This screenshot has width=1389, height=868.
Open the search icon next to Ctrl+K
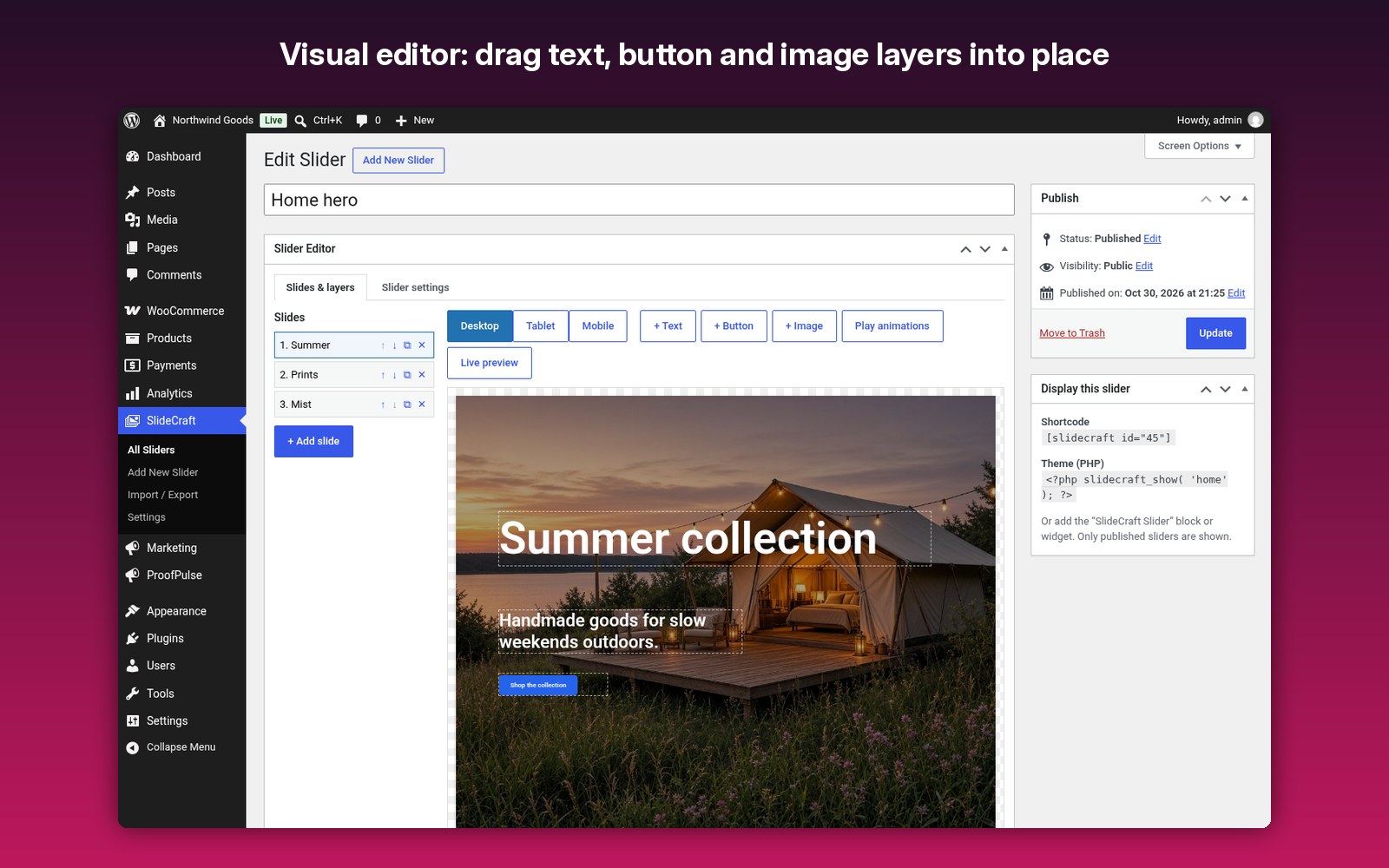[300, 121]
